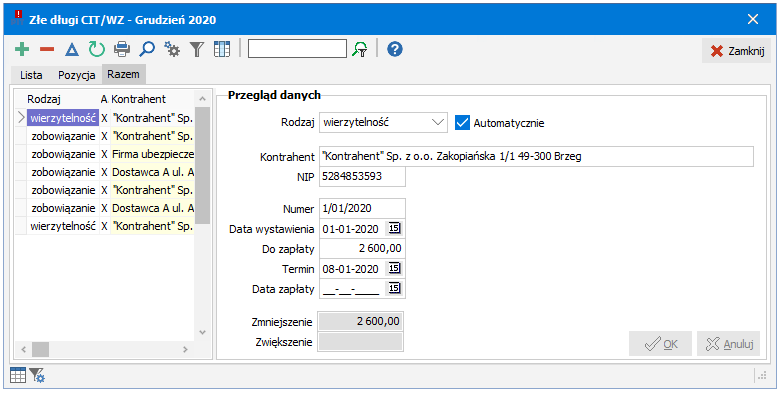
Task: Click the printer icon in toolbar
Action: coord(122,49)
